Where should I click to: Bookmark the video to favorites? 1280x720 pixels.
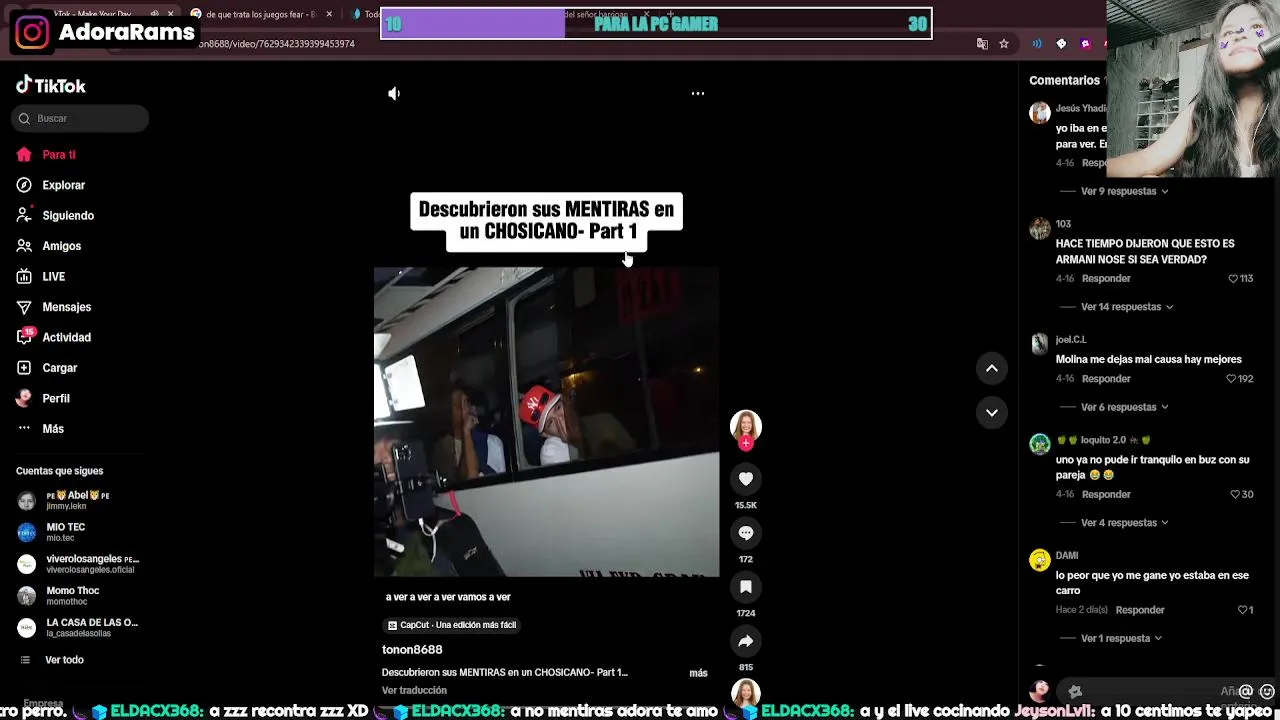point(746,587)
